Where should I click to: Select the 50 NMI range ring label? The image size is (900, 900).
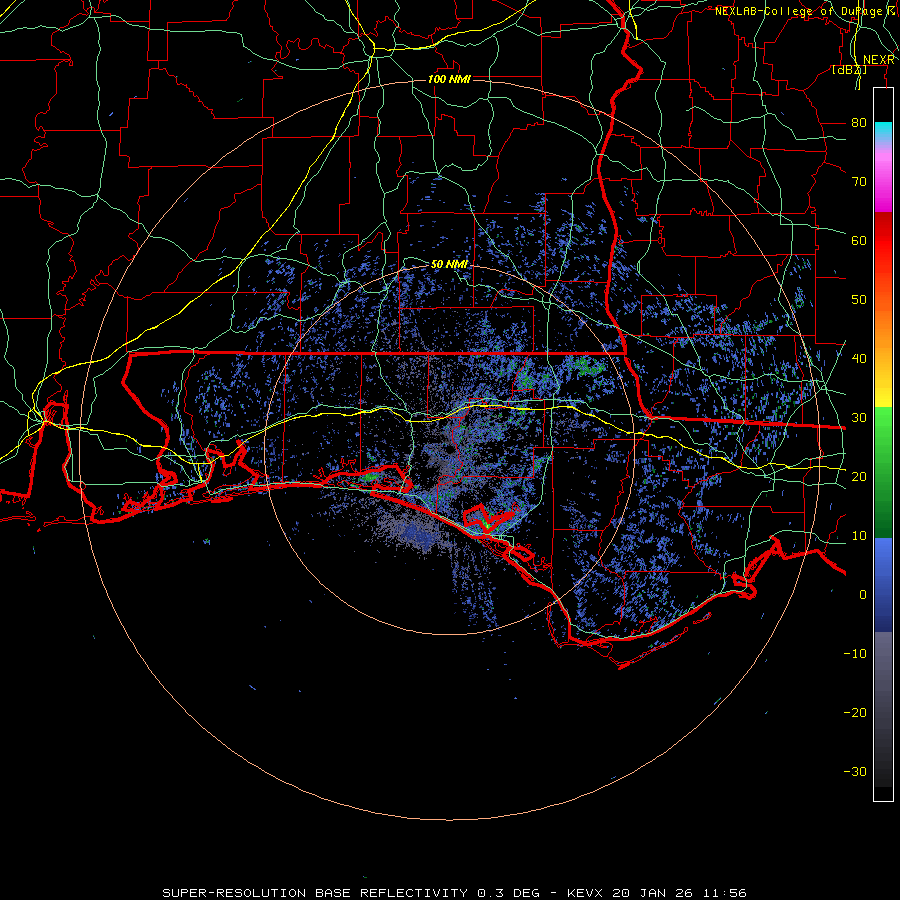(x=449, y=264)
